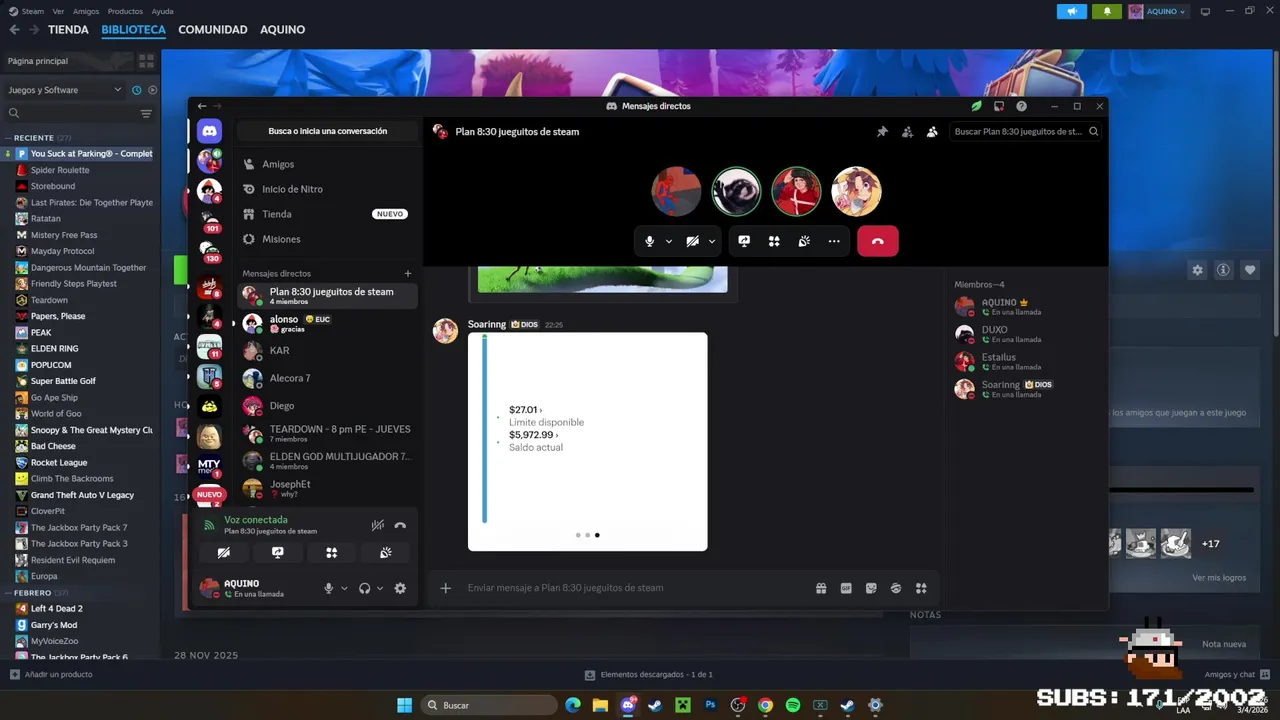Open Misiones in Discord sidebar

(327, 239)
